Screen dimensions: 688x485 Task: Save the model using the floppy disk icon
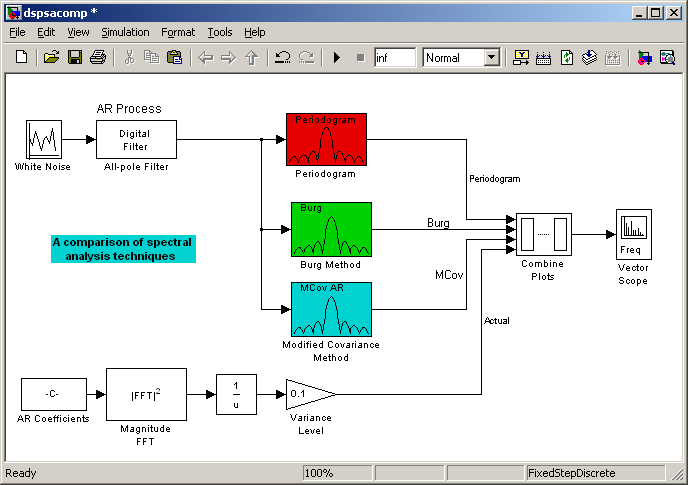[x=75, y=58]
